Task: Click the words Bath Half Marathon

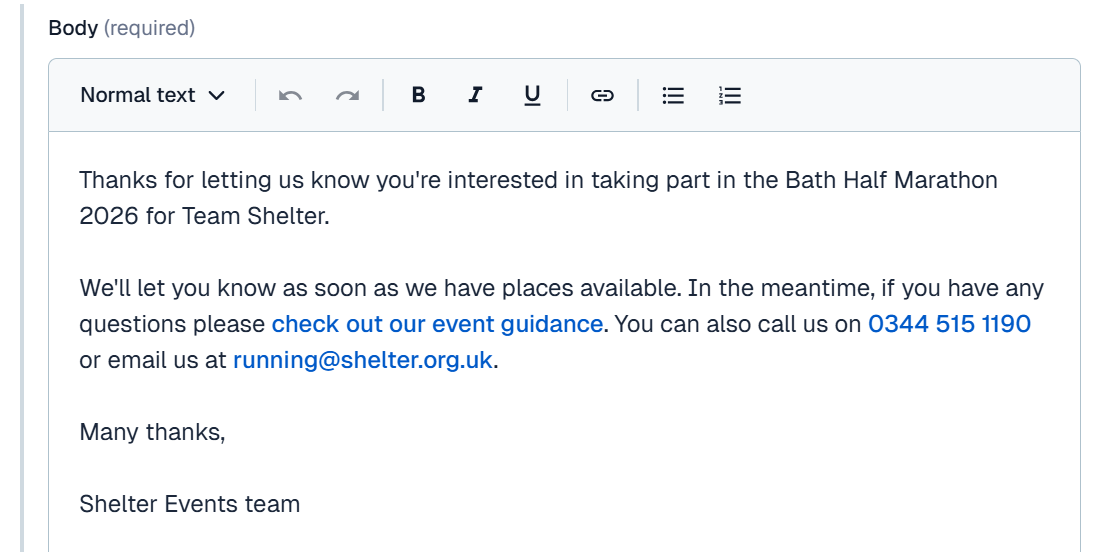Action: (x=891, y=180)
